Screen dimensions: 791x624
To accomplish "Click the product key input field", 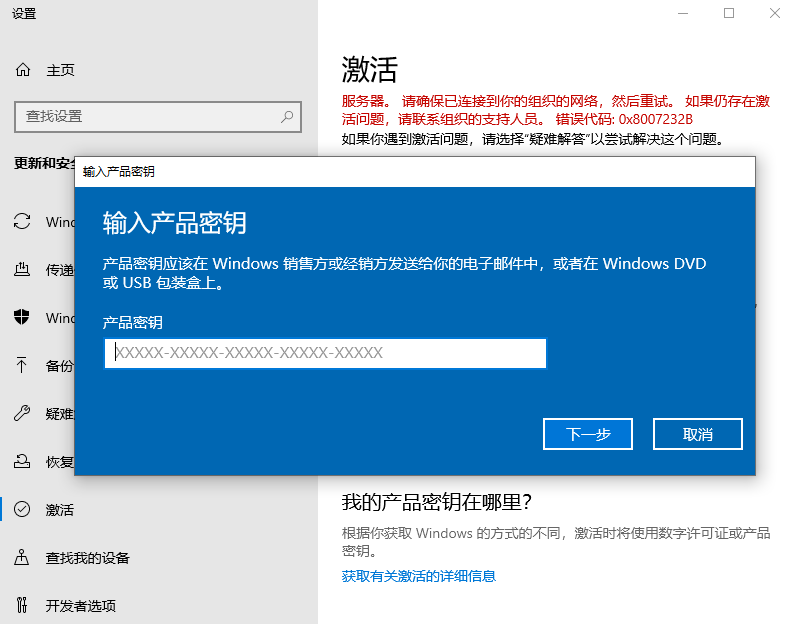I will tap(325, 353).
